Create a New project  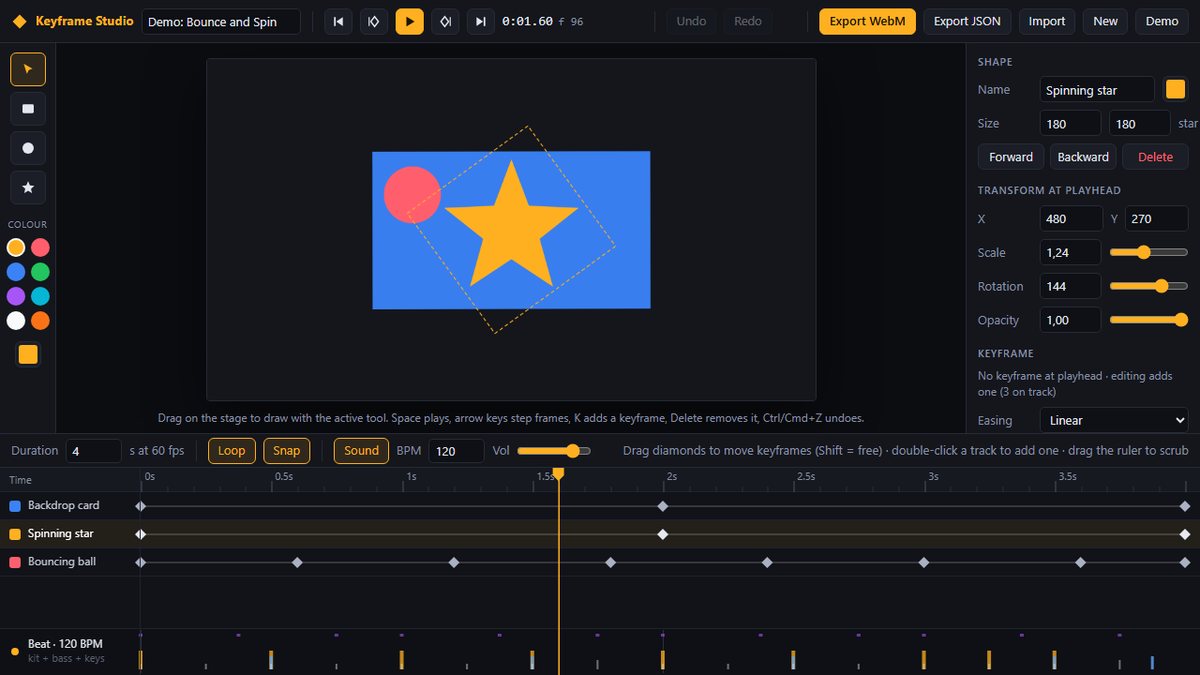pyautogui.click(x=1105, y=21)
